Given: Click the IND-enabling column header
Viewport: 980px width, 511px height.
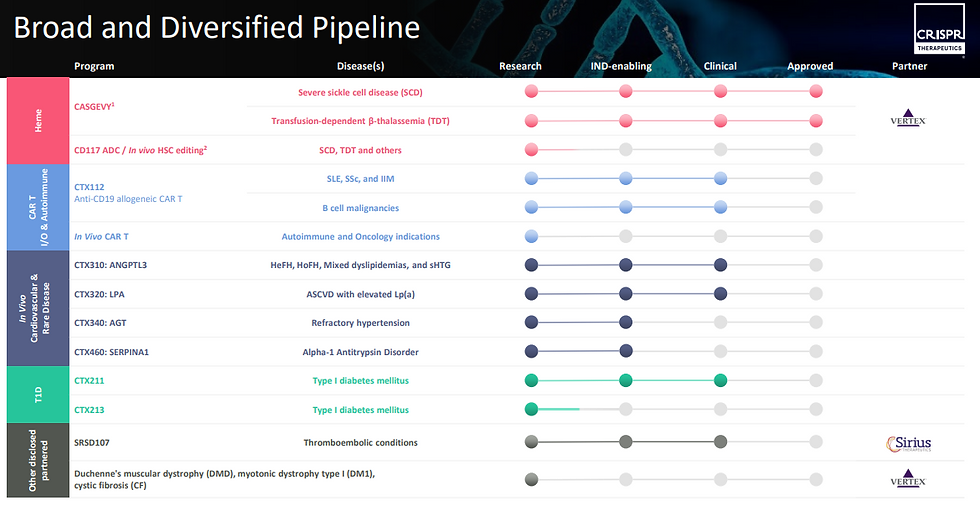Looking at the screenshot, I should 621,66.
